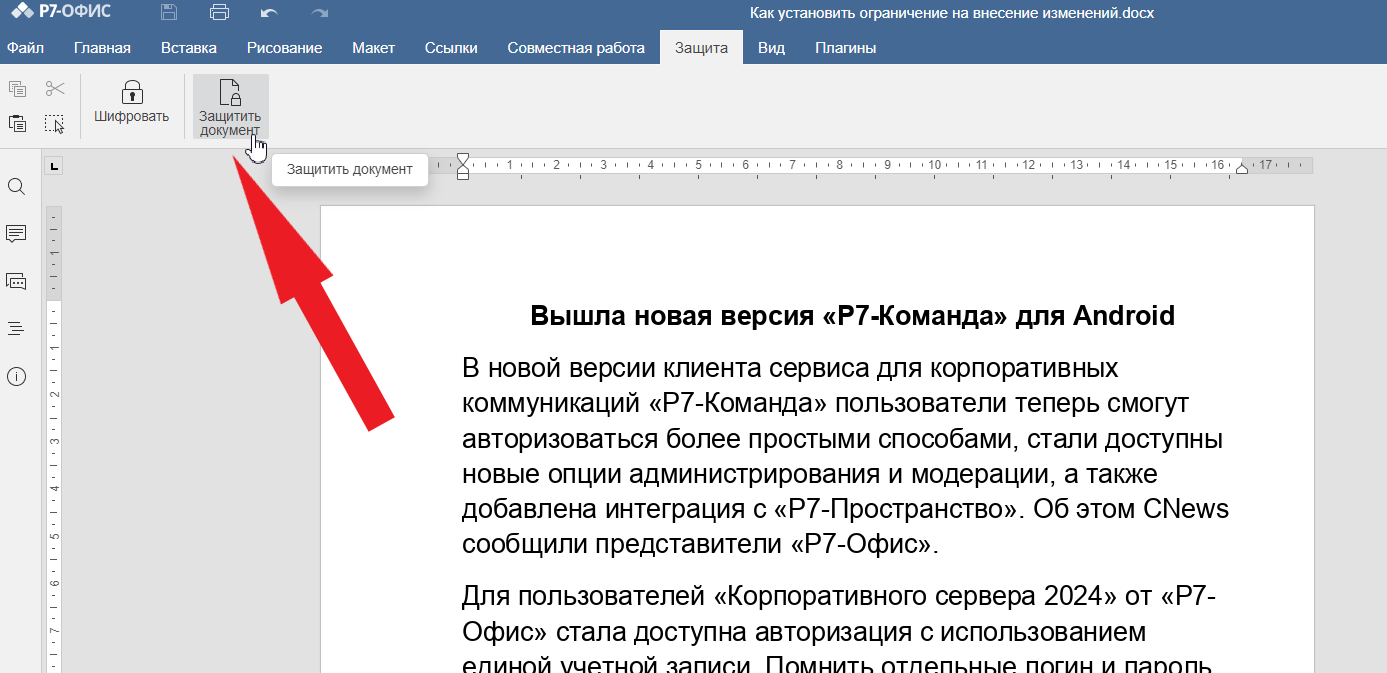Click the tab stop selector at ruler corner
This screenshot has width=1387, height=673.
(54, 166)
